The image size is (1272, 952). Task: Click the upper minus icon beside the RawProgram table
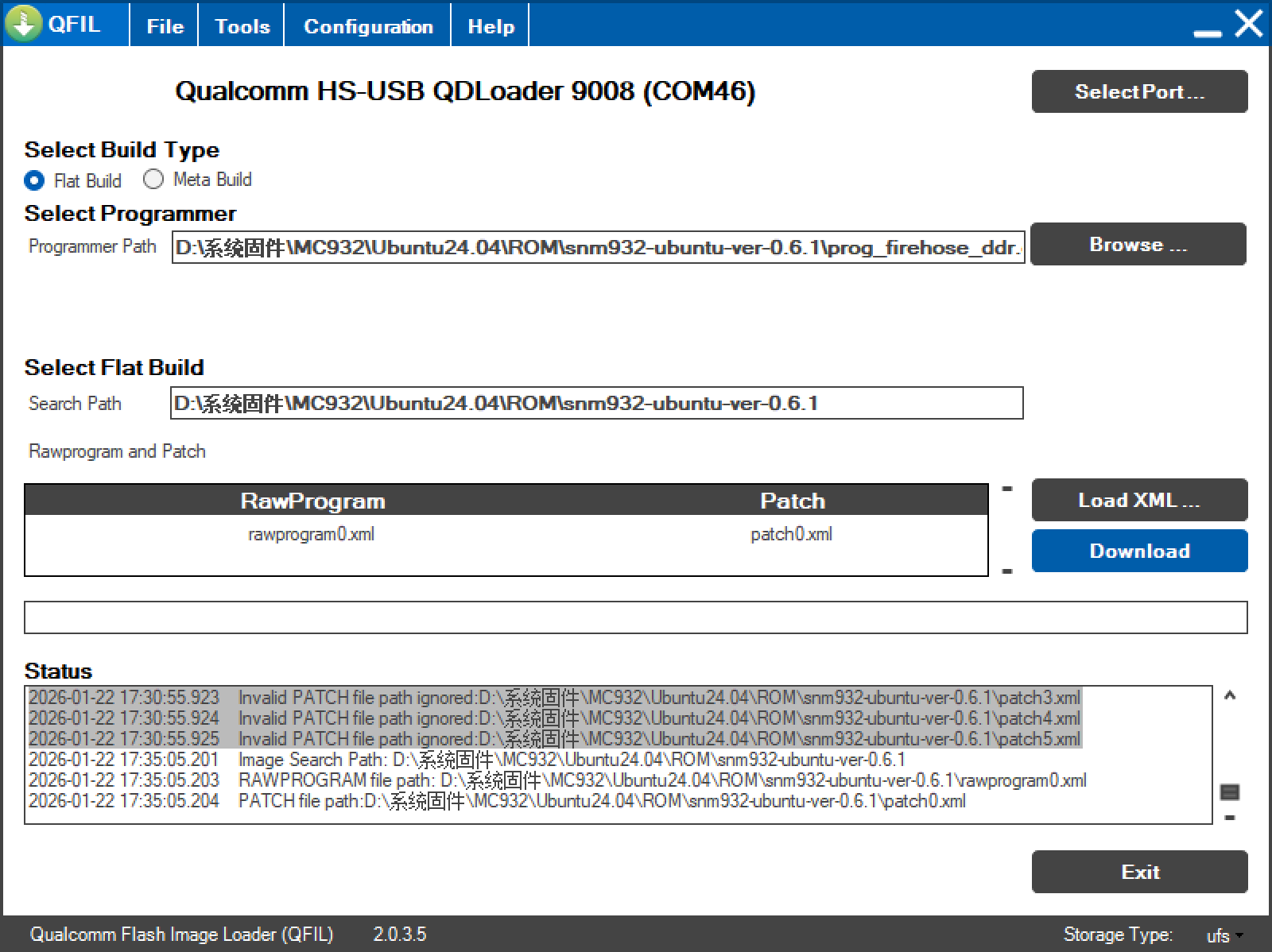(x=1007, y=489)
